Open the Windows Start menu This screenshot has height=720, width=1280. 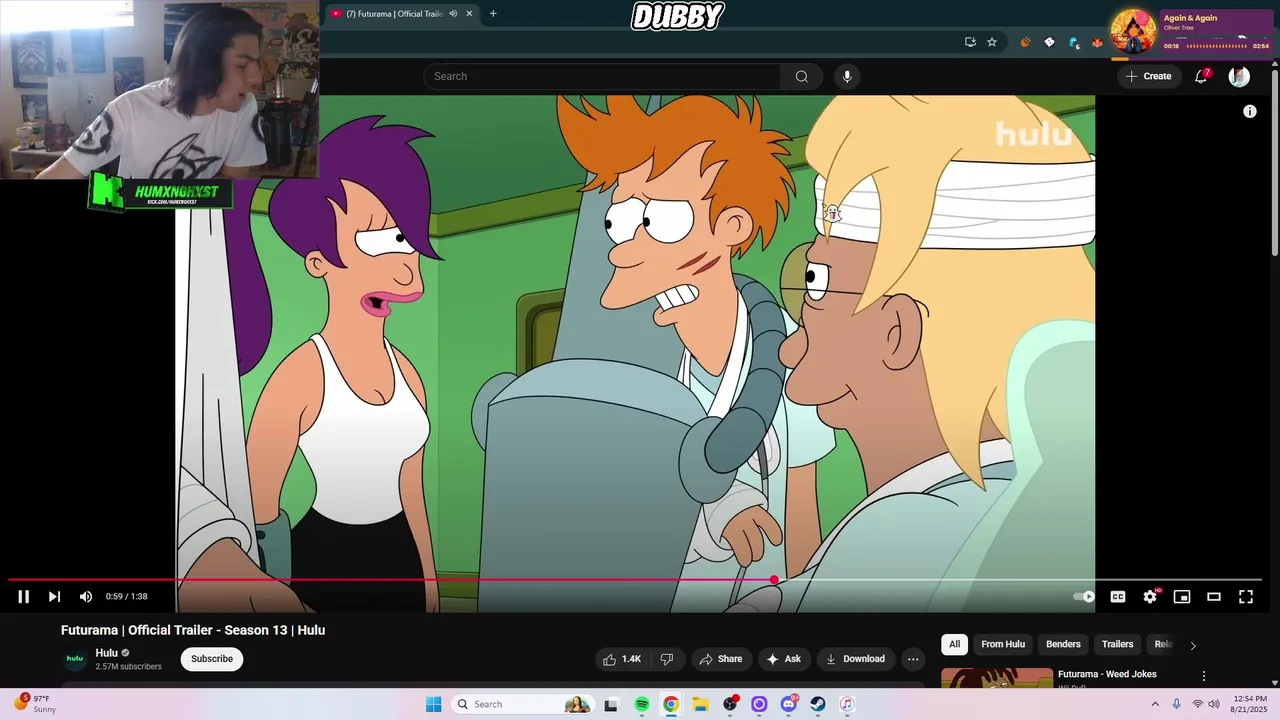(433, 704)
